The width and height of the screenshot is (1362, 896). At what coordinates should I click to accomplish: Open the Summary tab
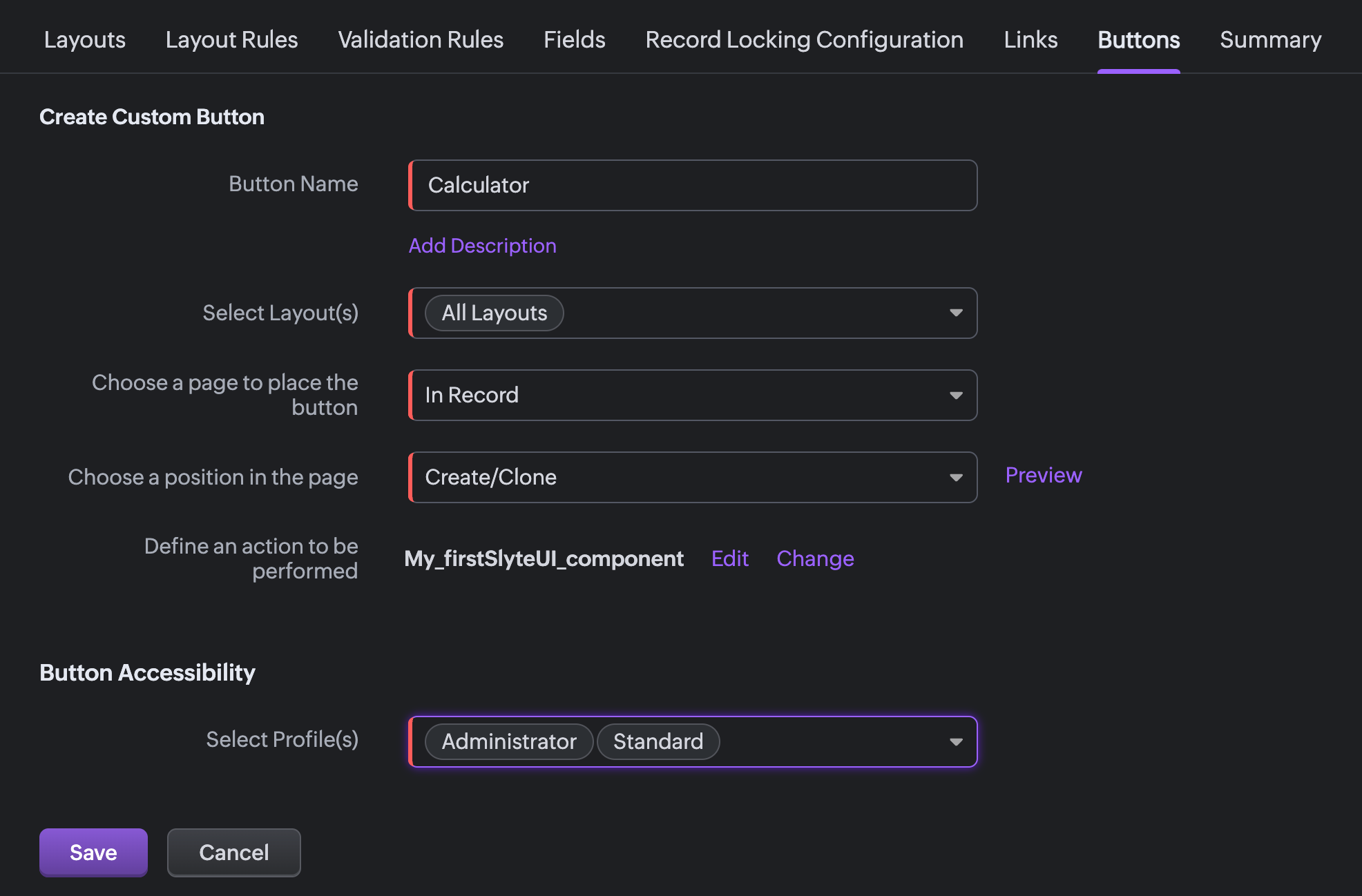coord(1270,40)
